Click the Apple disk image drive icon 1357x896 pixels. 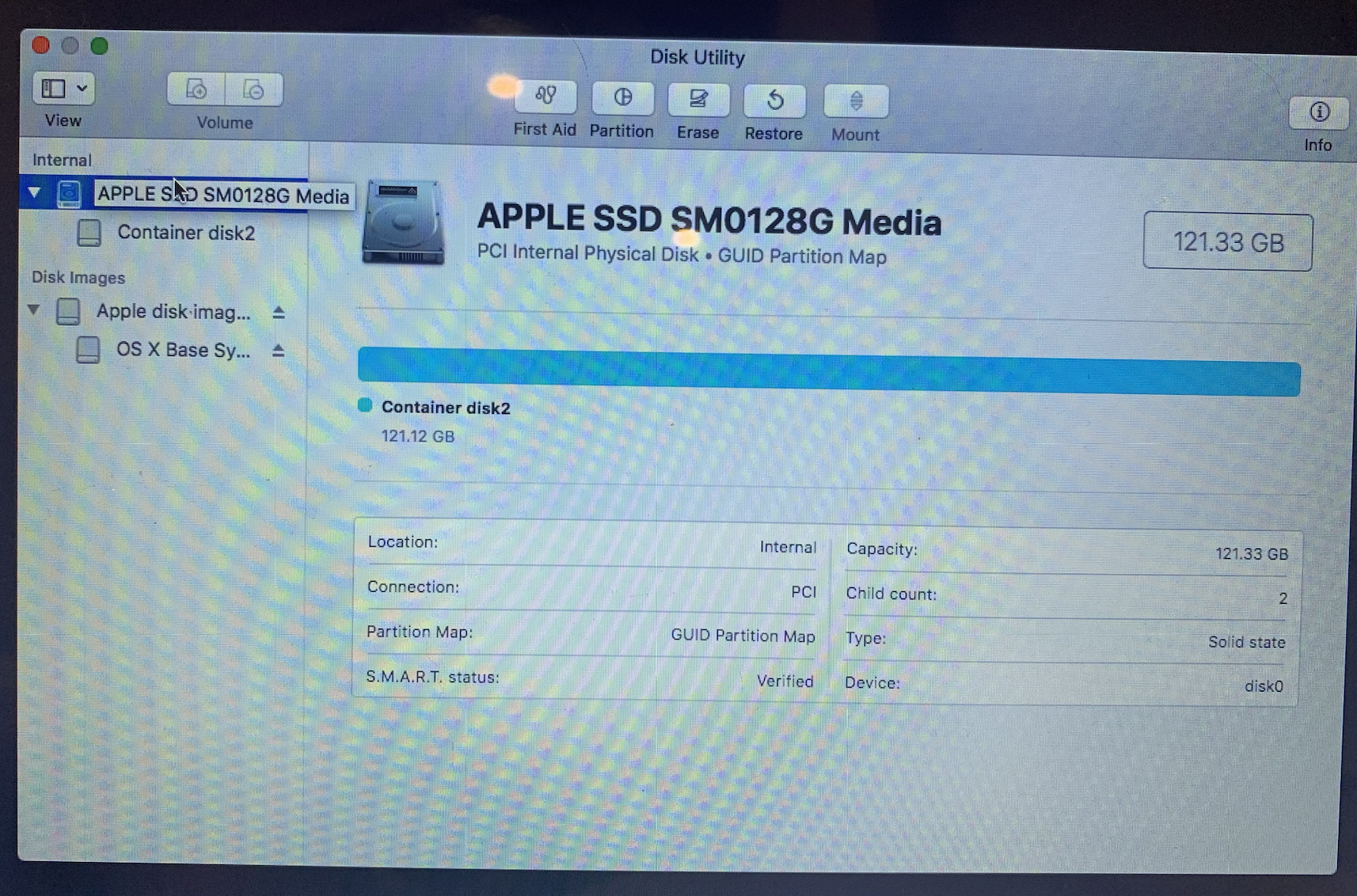pyautogui.click(x=68, y=311)
